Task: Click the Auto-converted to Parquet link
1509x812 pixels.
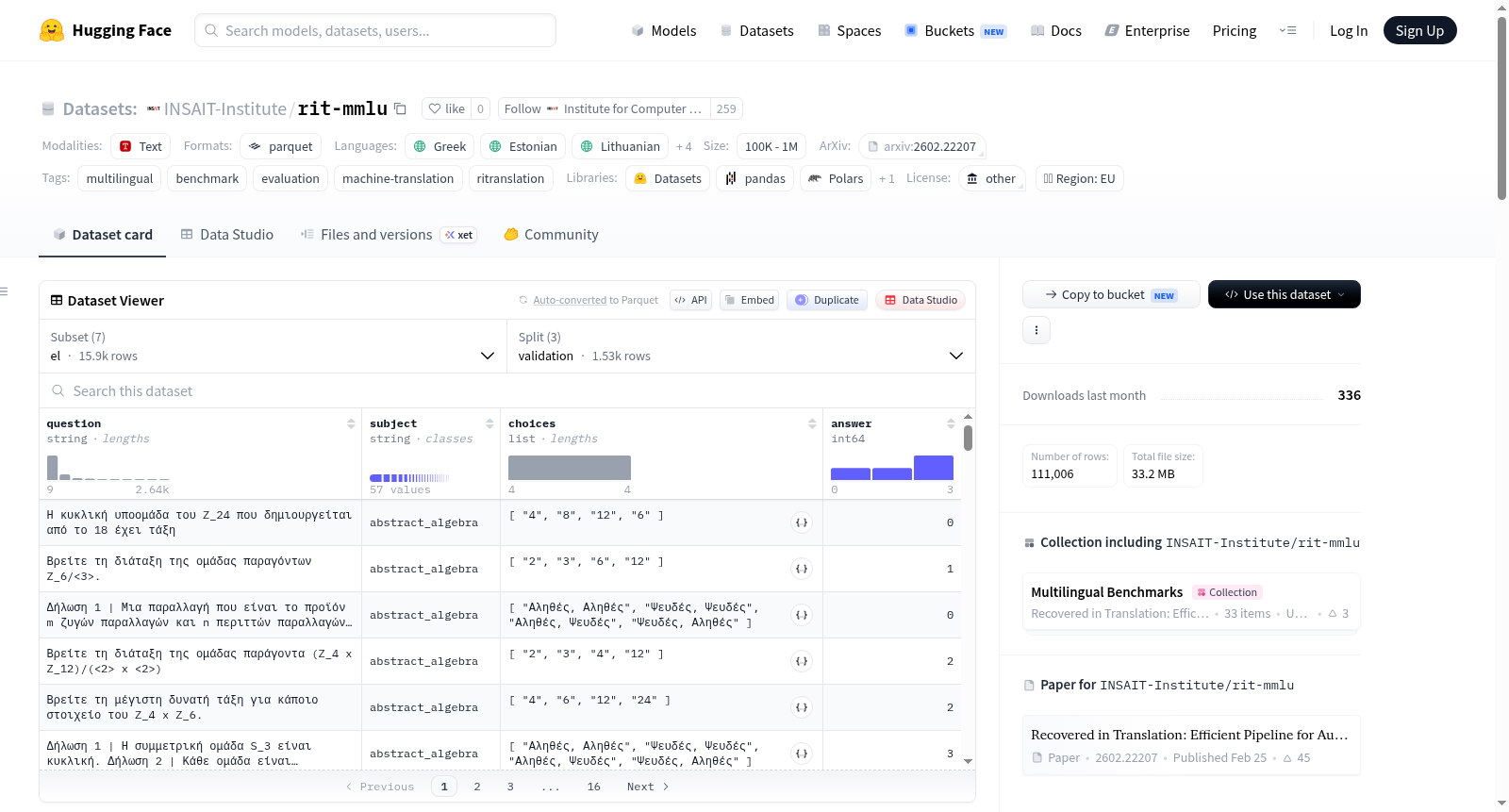Action: point(596,300)
